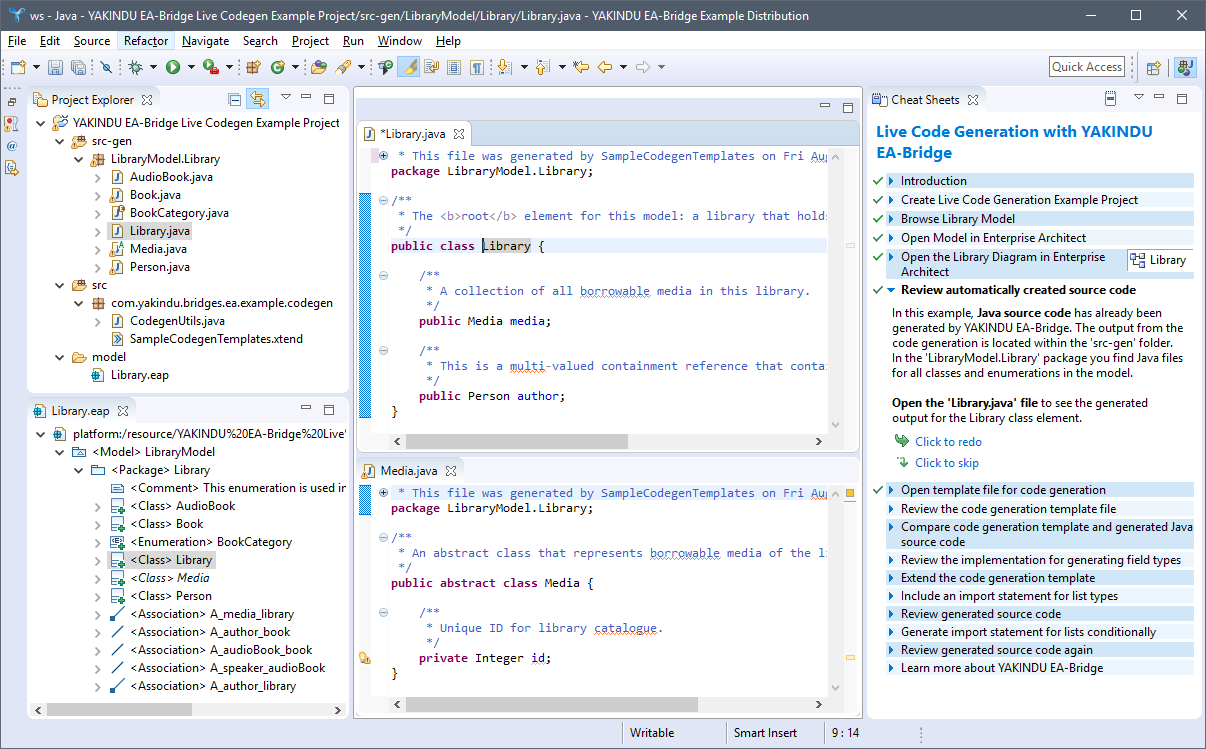Click the New Java Package toolbar icon
This screenshot has width=1206, height=749.
click(x=253, y=67)
